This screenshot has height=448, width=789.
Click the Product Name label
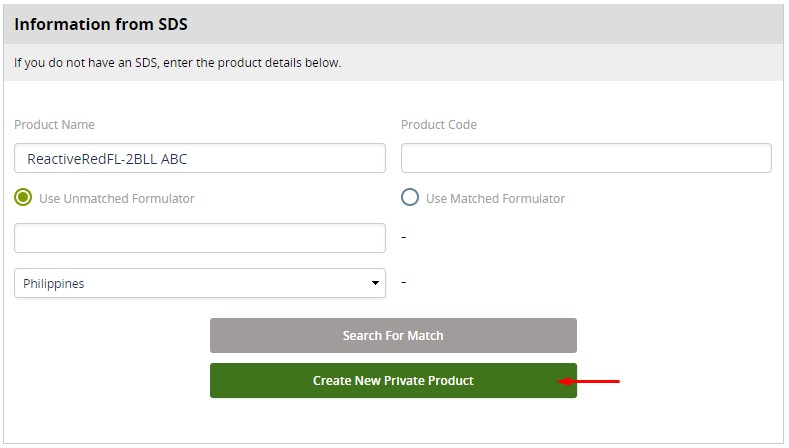(x=55, y=125)
